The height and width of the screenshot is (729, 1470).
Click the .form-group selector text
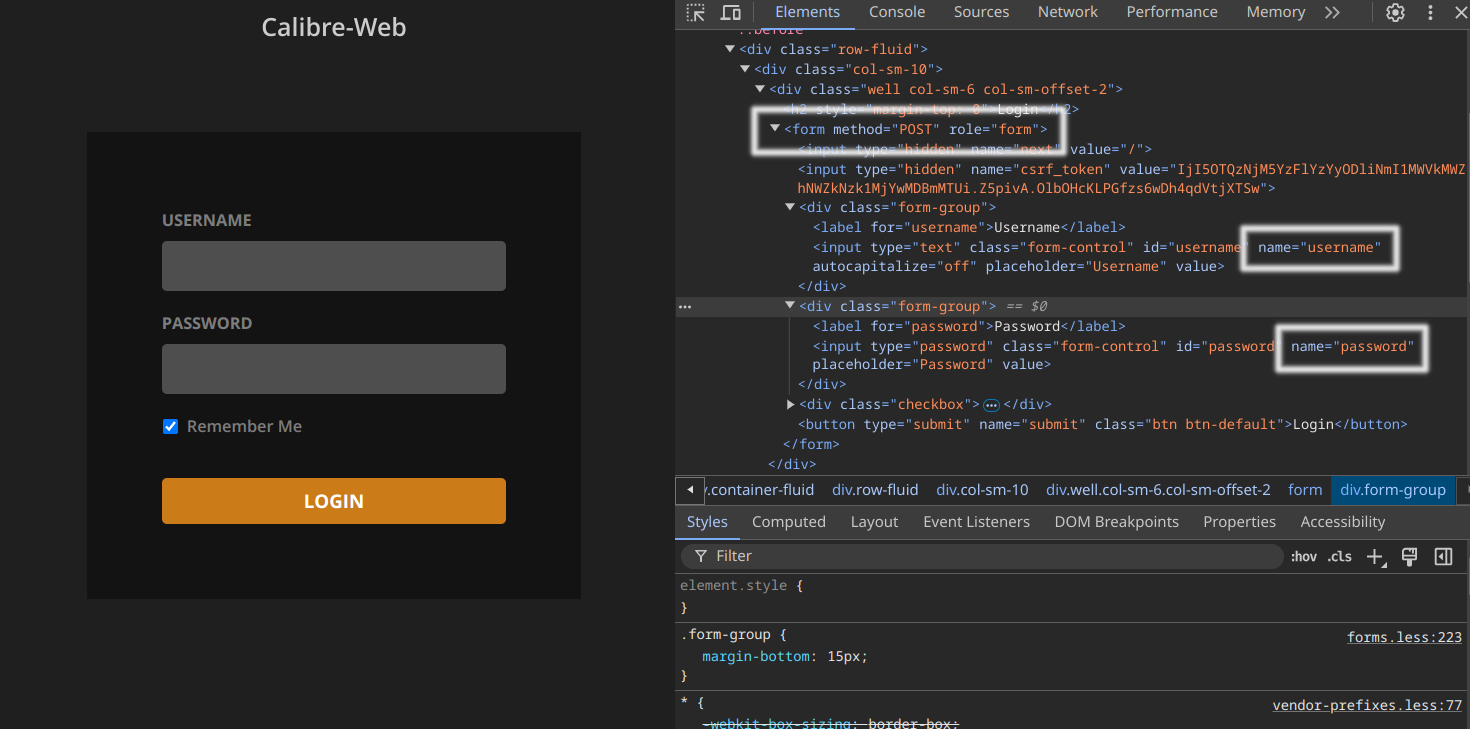click(727, 634)
